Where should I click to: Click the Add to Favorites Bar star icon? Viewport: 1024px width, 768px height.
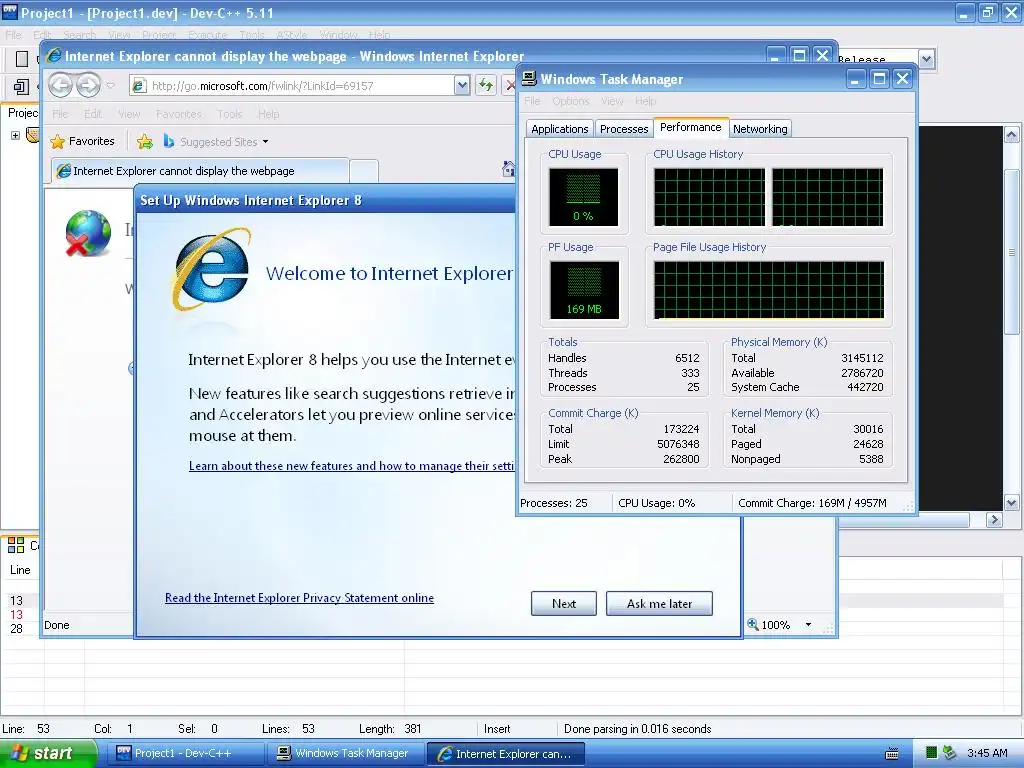[145, 141]
